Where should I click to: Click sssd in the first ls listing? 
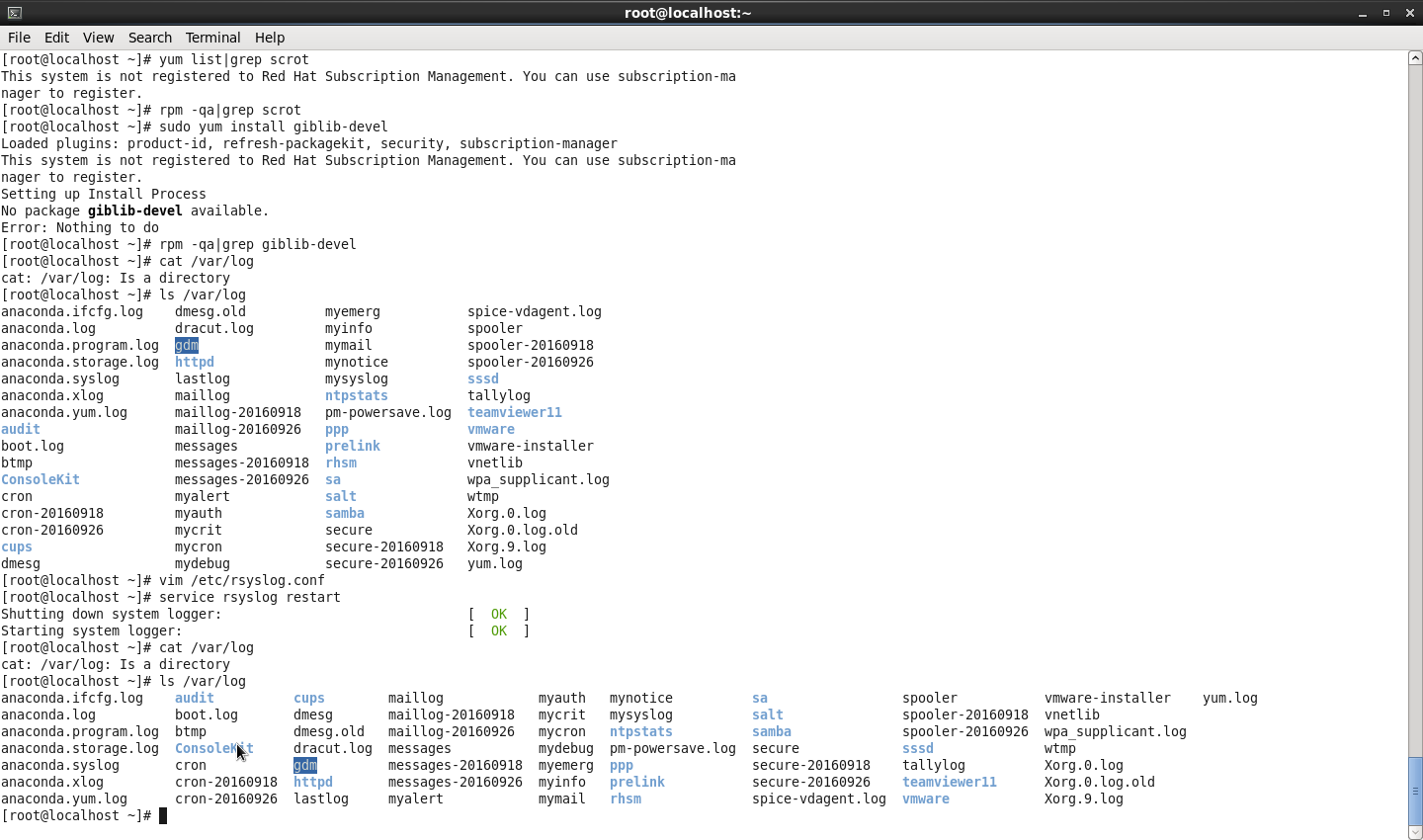(483, 378)
